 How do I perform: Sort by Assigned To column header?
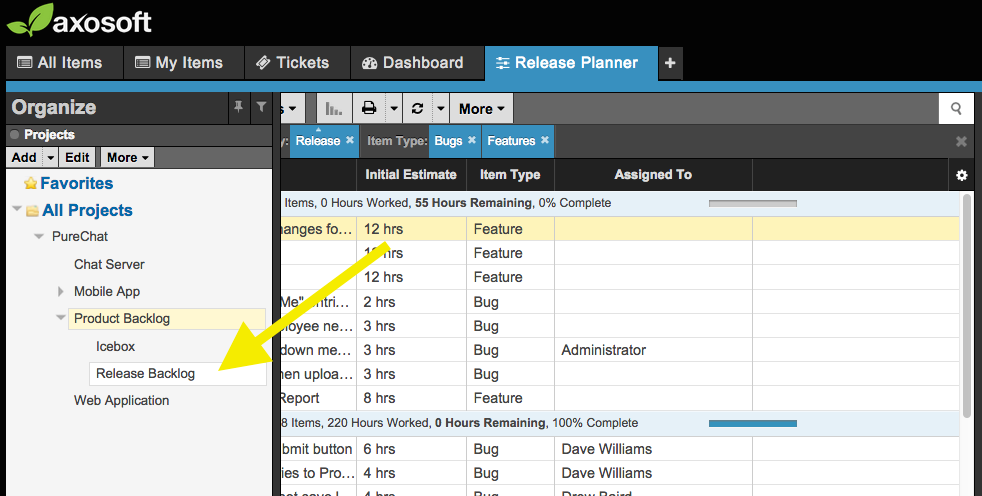(653, 175)
